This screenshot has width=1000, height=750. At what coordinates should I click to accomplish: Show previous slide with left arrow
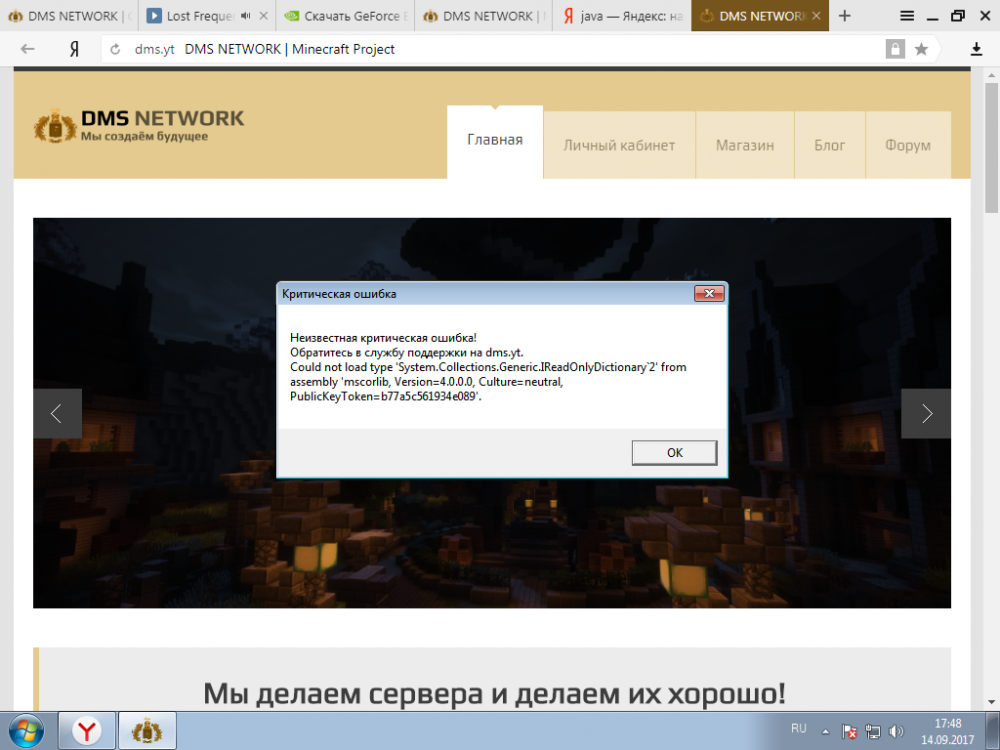pyautogui.click(x=57, y=413)
